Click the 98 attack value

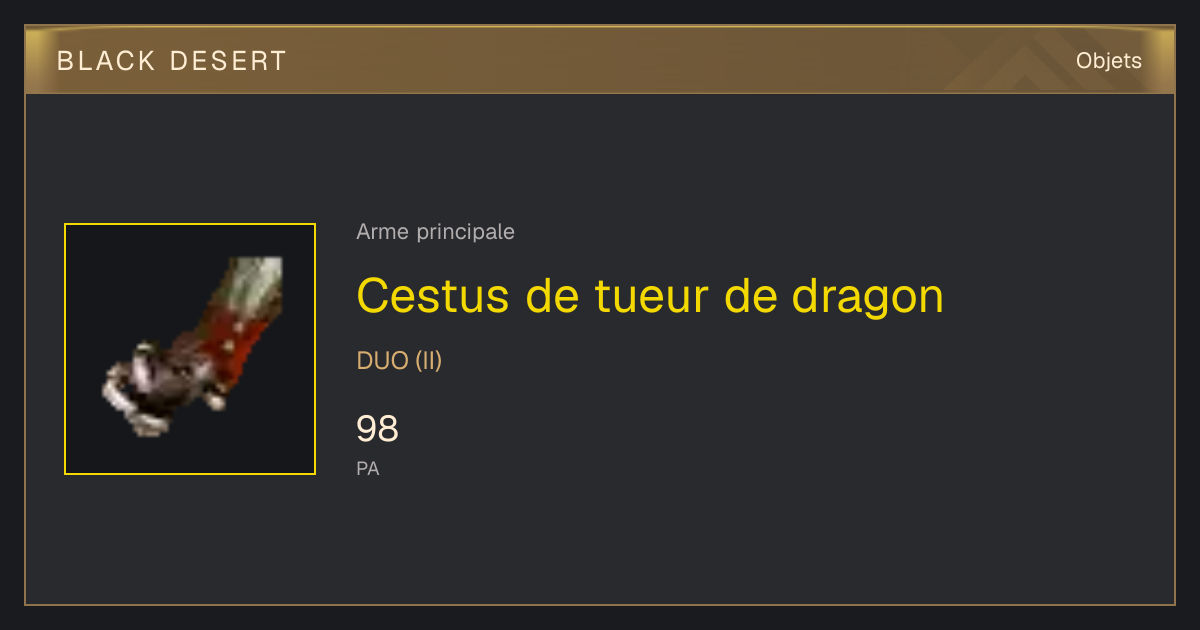point(377,429)
